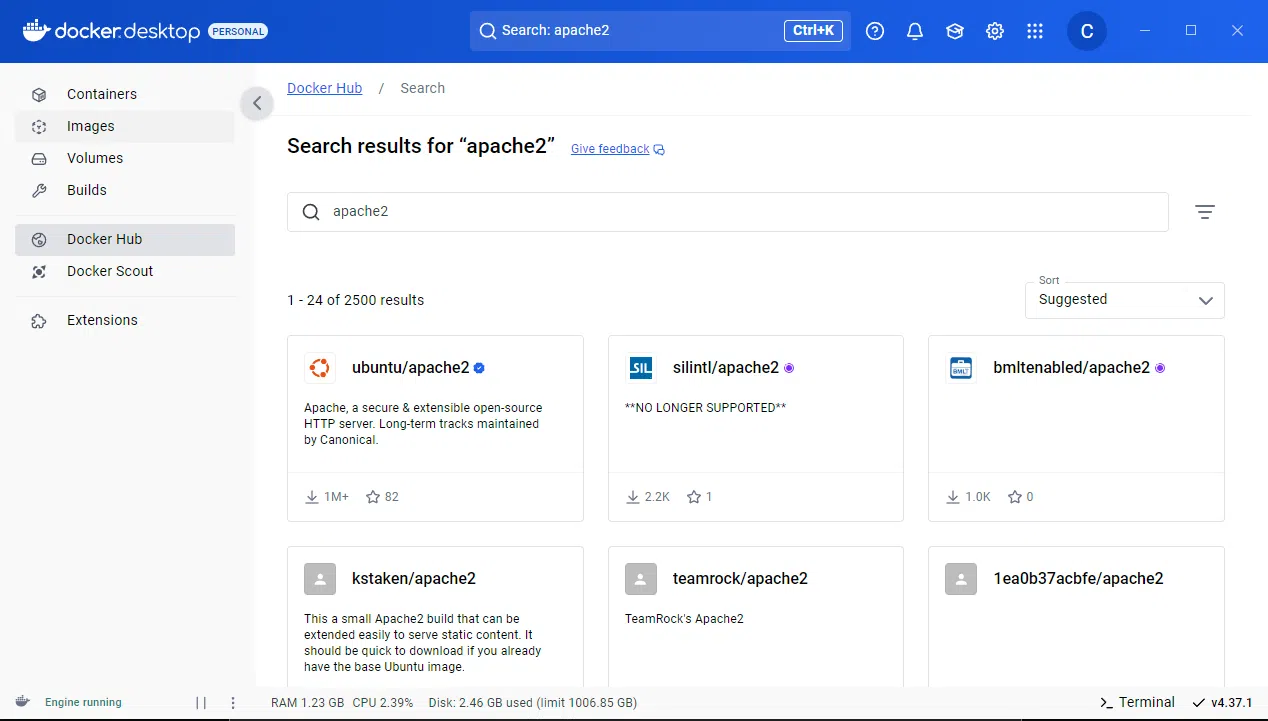Click the verified publisher badge on ubuntu/apache2
1268x721 pixels.
pyautogui.click(x=478, y=367)
